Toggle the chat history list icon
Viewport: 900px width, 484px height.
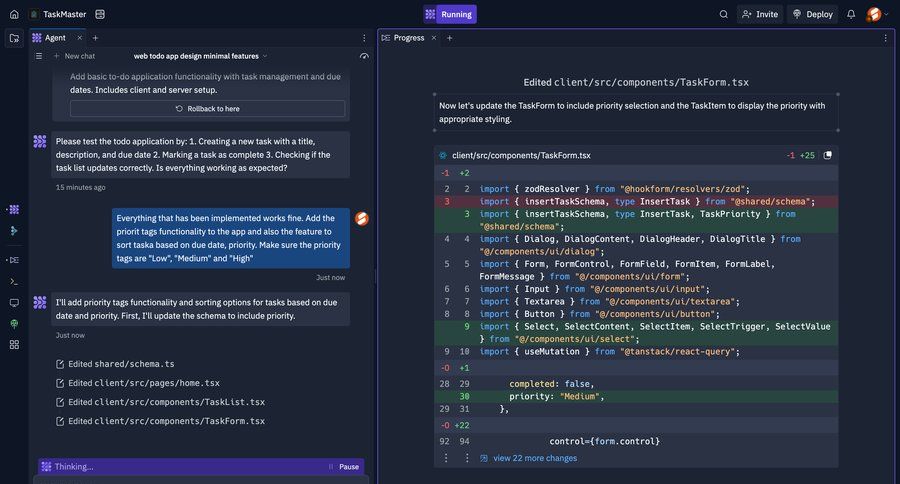[x=38, y=56]
